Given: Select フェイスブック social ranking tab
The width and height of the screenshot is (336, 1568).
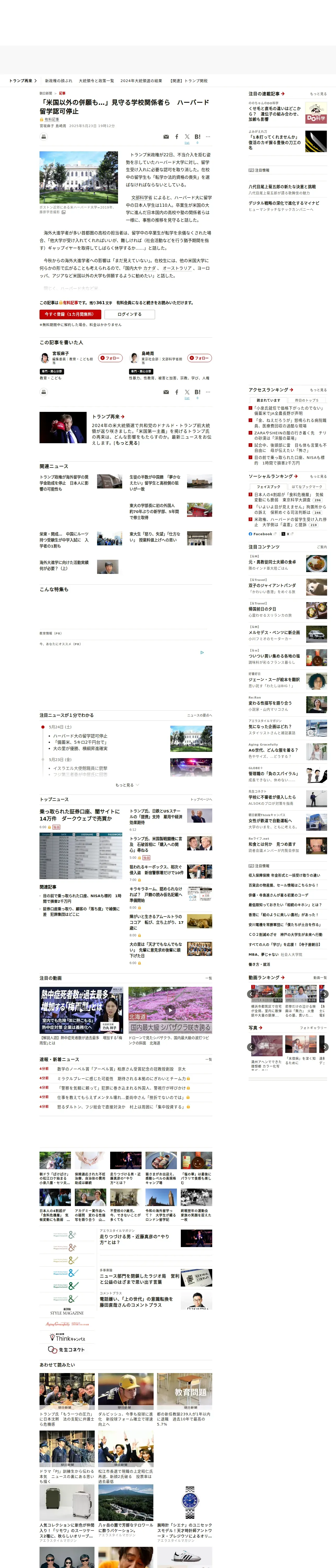Looking at the screenshot, I should [268, 486].
